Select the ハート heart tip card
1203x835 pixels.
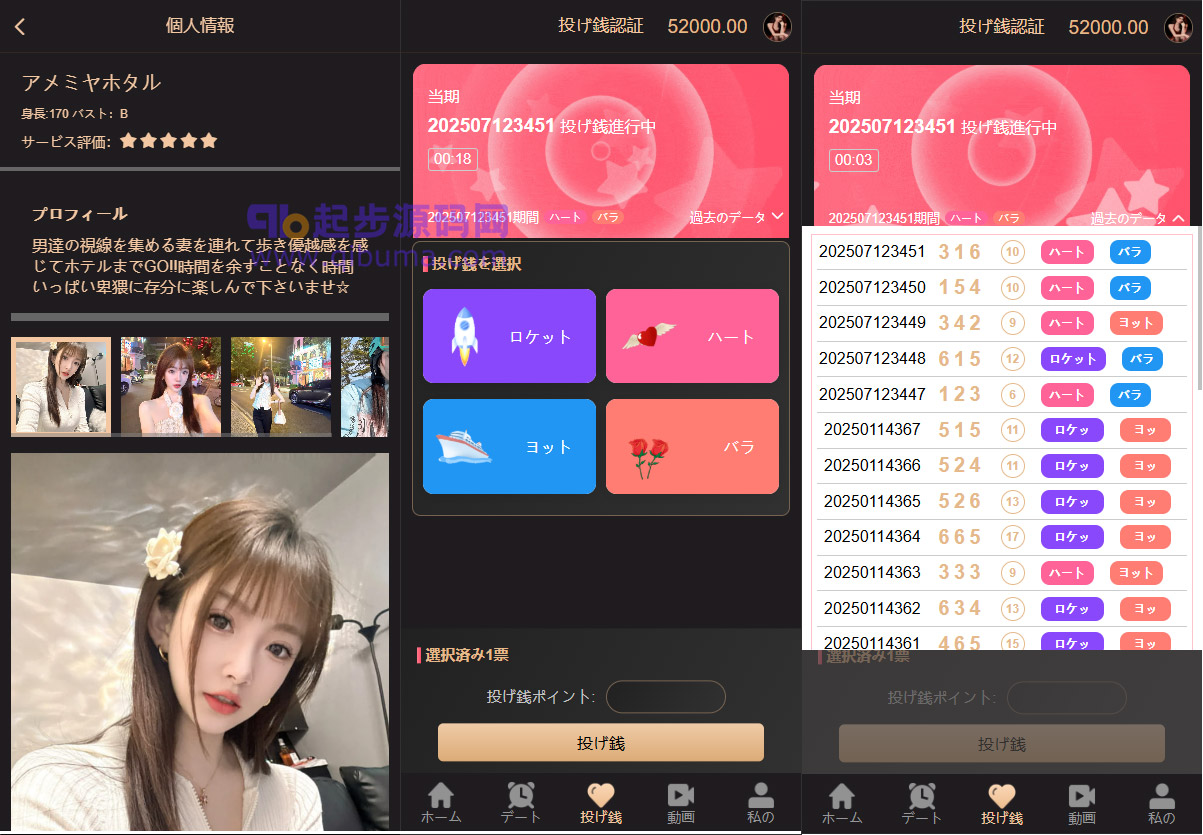coord(692,336)
